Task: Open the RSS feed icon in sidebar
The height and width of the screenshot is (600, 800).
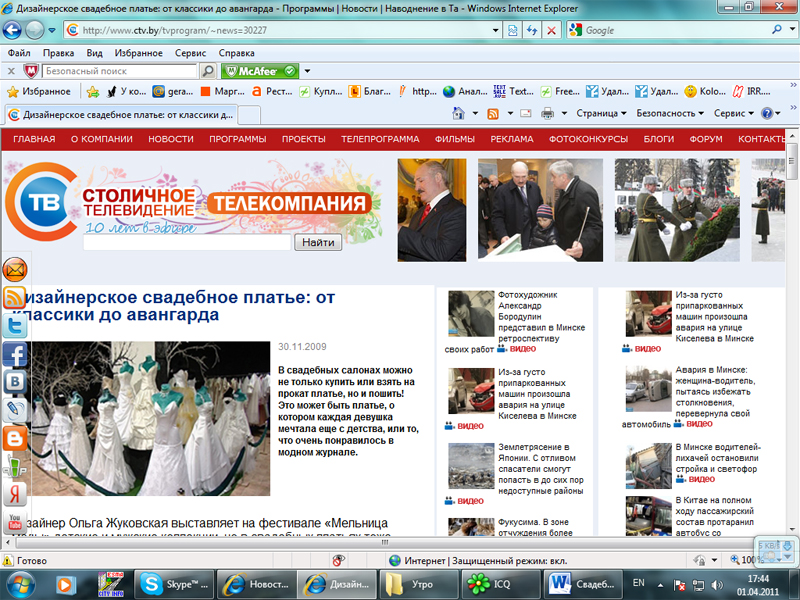Action: tap(15, 297)
